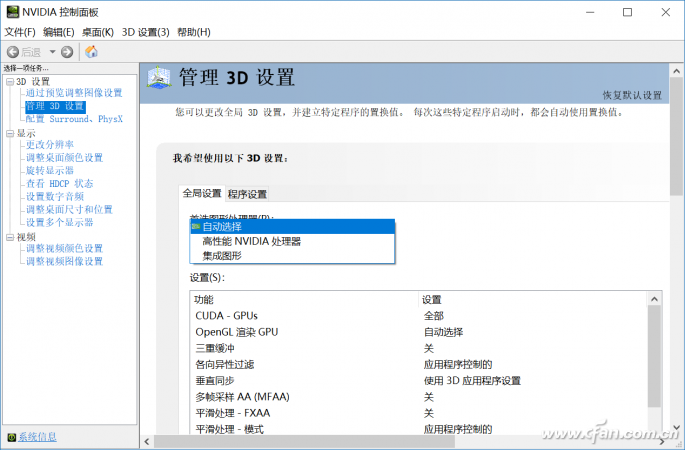Screen dimensions: 685x450
Task: Open the 文件(F) menu
Action: 20,32
